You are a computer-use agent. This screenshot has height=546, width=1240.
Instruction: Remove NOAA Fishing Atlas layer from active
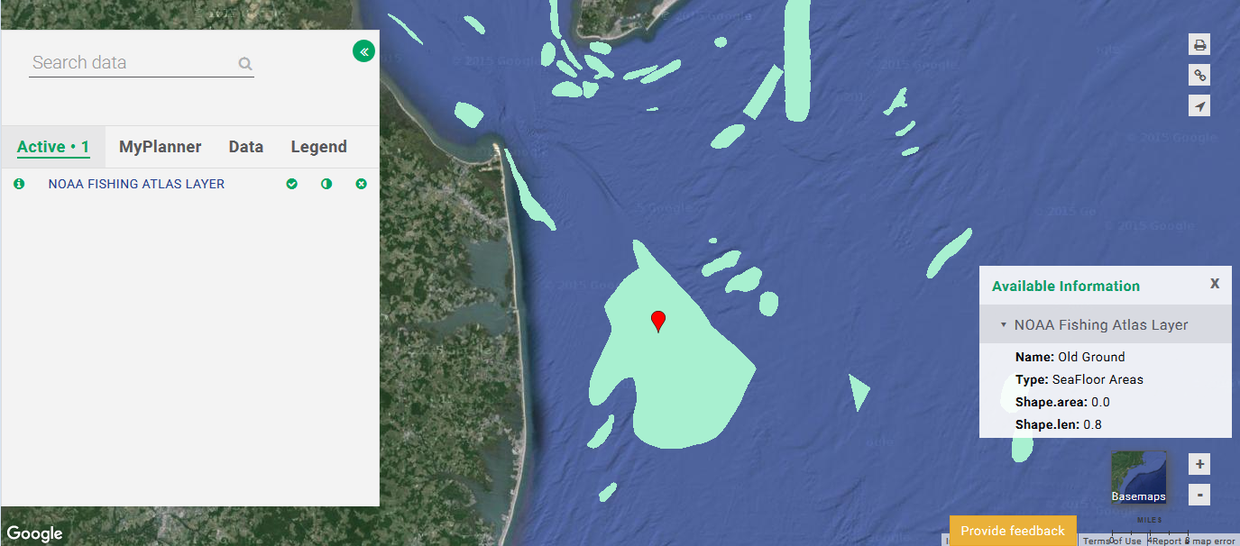coord(361,184)
